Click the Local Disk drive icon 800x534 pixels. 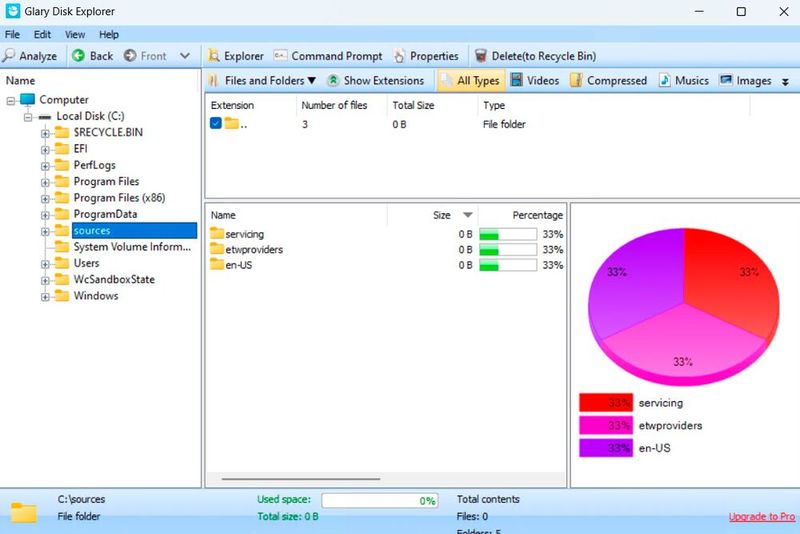click(x=45, y=117)
